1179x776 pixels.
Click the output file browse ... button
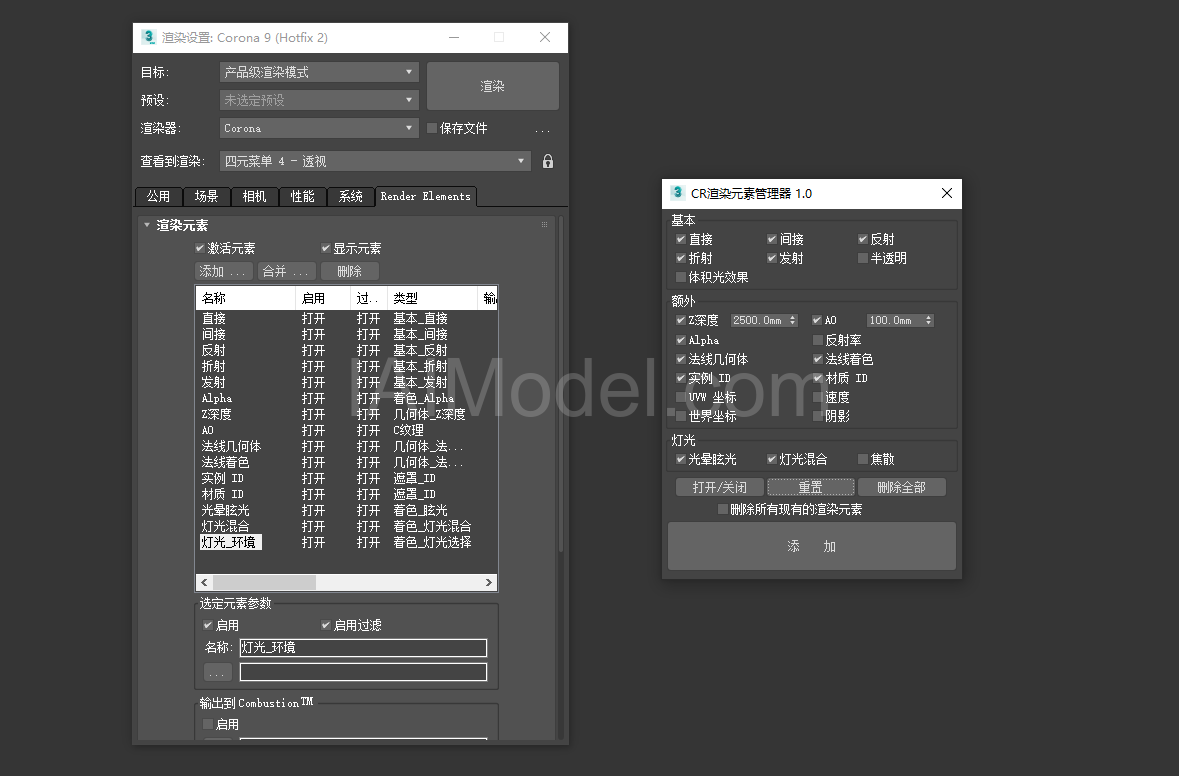pyautogui.click(x=218, y=672)
